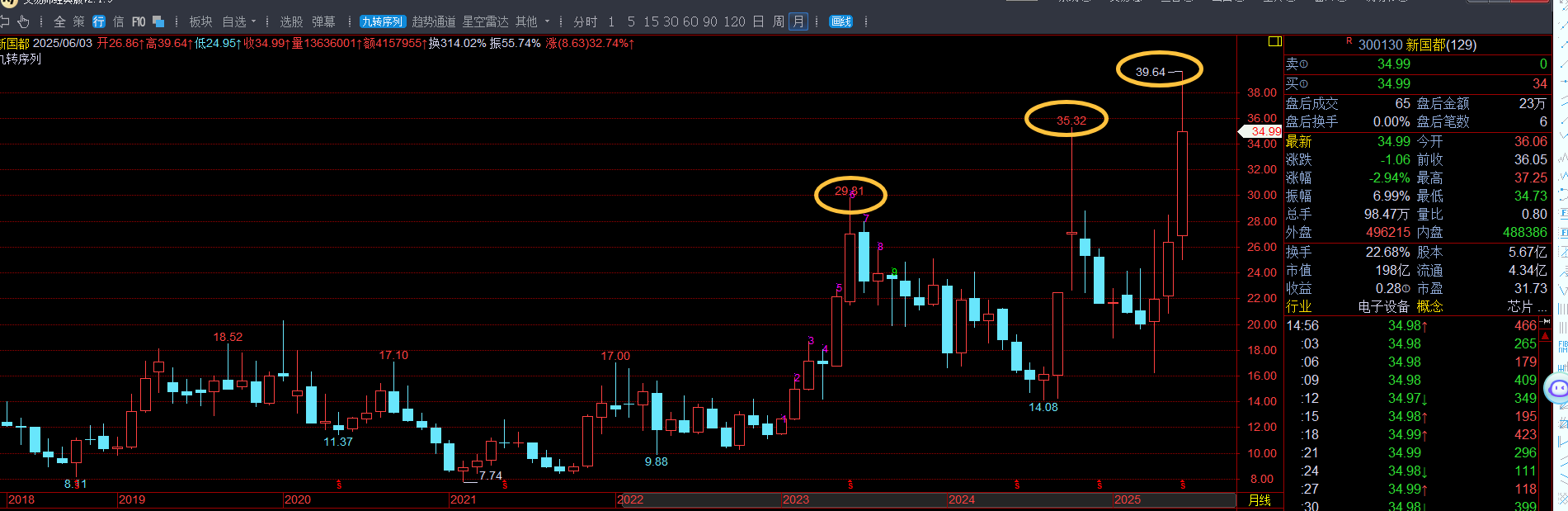Select the 60-minute period
The height and width of the screenshot is (511, 1568).
pyautogui.click(x=690, y=21)
